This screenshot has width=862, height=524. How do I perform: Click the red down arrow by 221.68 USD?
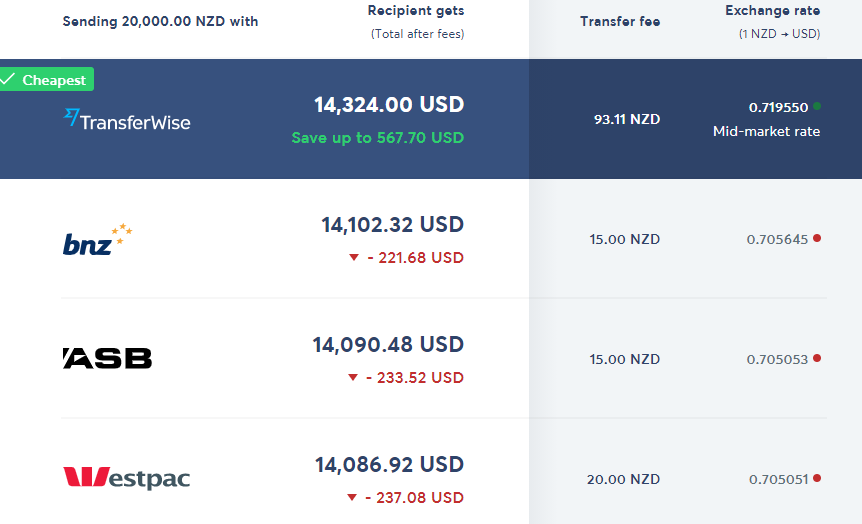[x=353, y=258]
